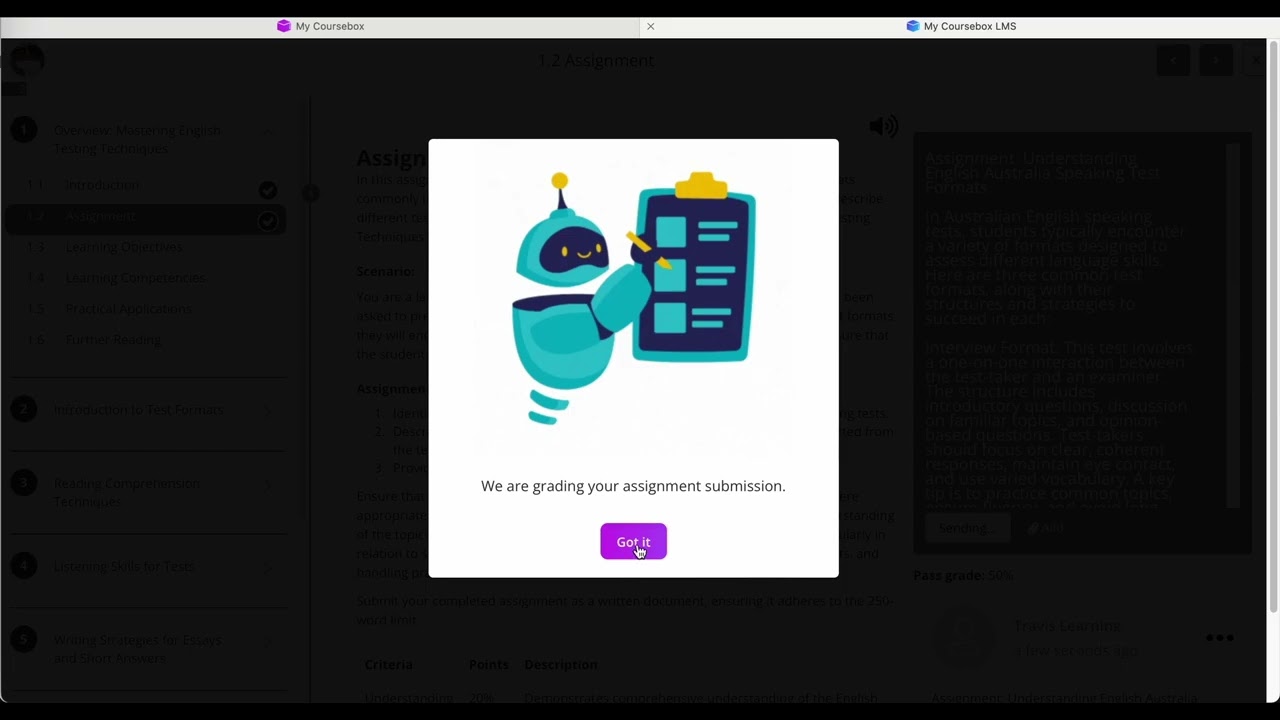The width and height of the screenshot is (1280, 720).
Task: Click the blue My Coursebox LMS favicon
Action: [x=912, y=26]
